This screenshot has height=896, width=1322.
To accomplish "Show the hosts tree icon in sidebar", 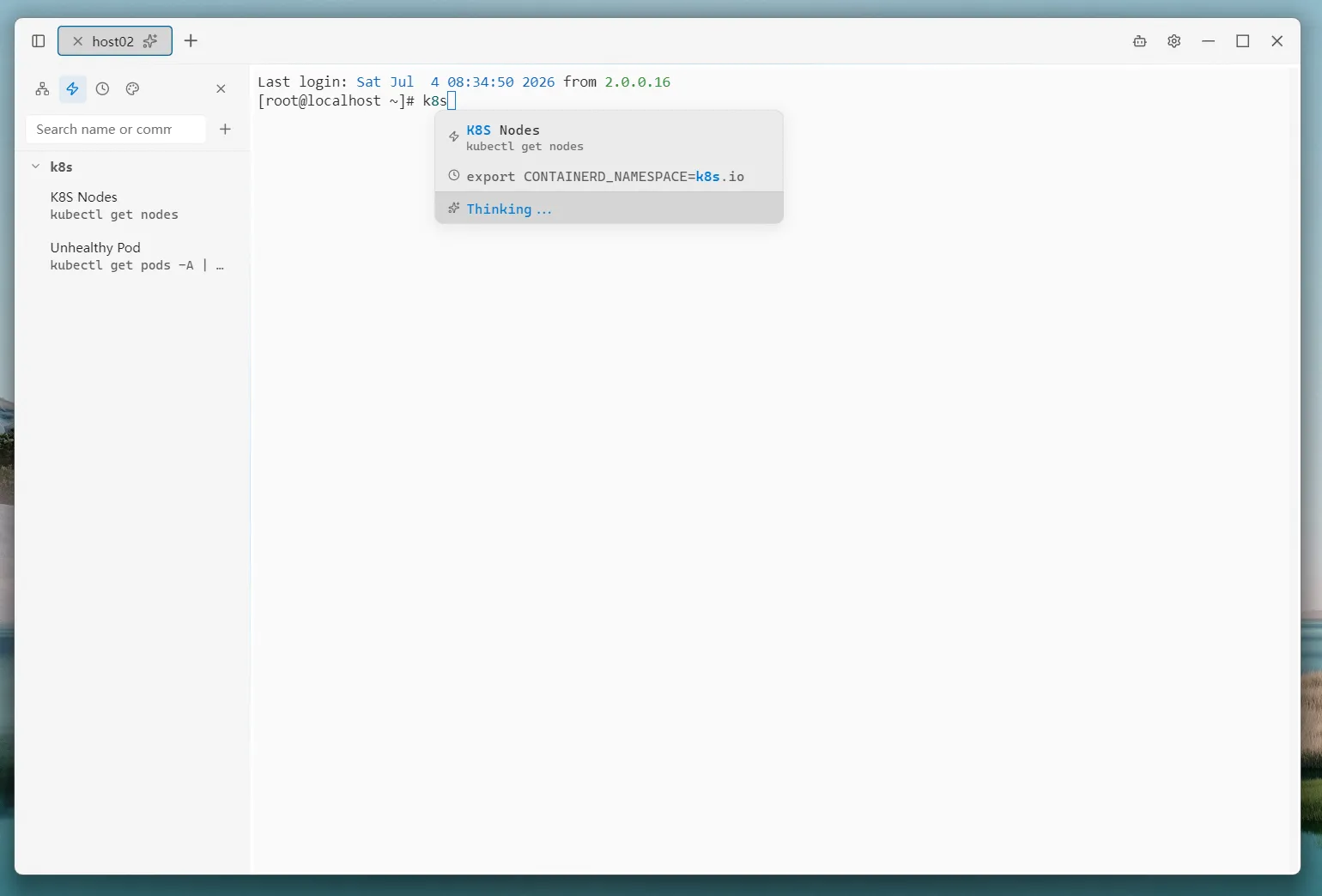I will click(42, 88).
